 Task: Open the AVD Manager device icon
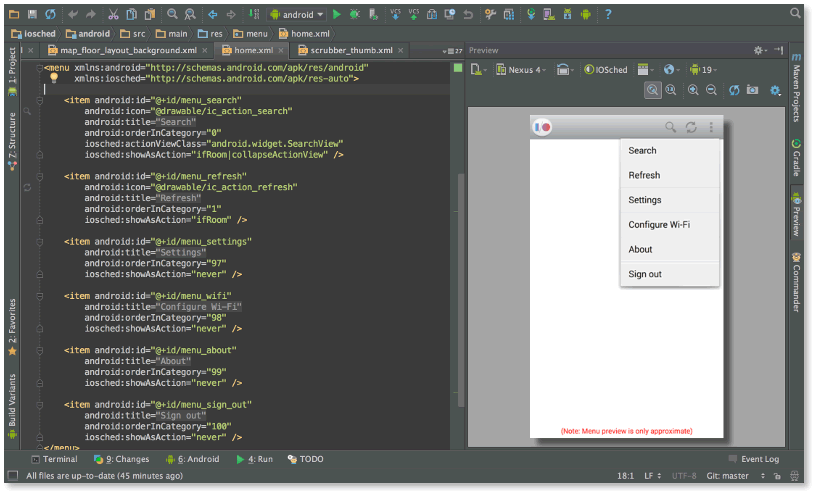(549, 15)
